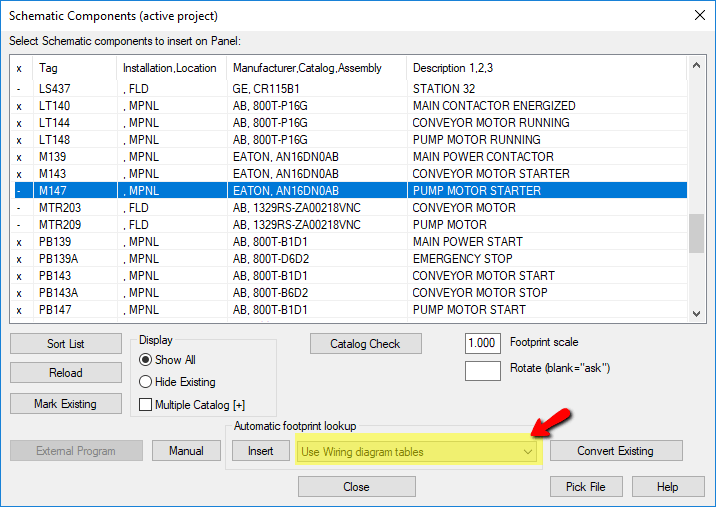Click the Manual button
This screenshot has height=507, width=716.
186,451
